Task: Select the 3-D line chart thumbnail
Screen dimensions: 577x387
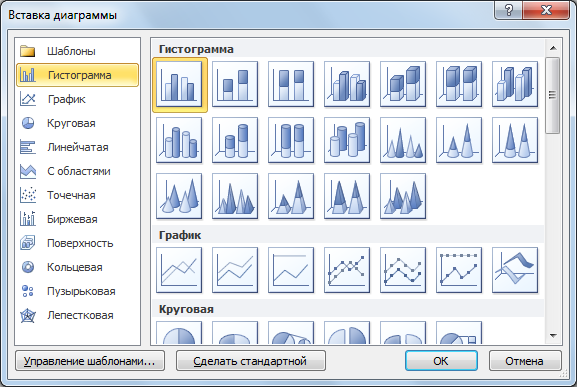Action: [515, 270]
